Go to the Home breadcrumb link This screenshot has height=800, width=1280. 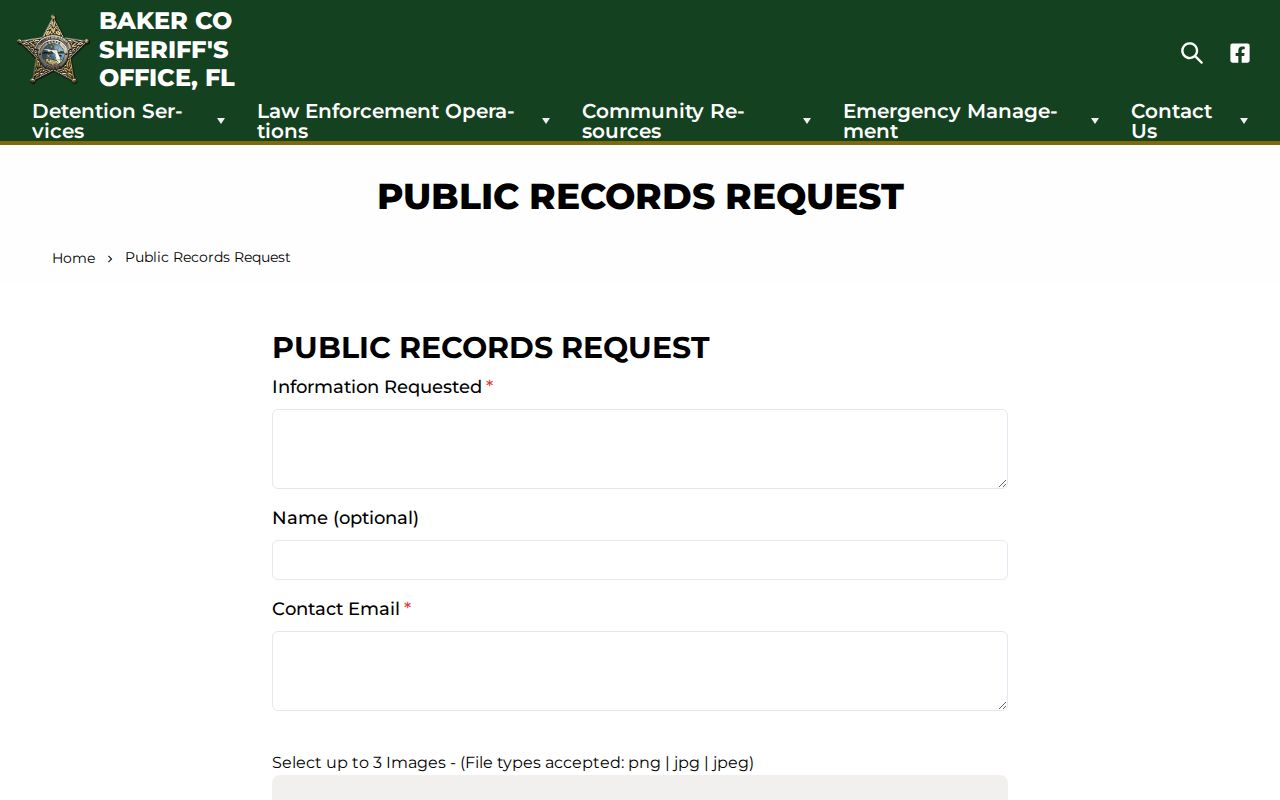point(74,258)
